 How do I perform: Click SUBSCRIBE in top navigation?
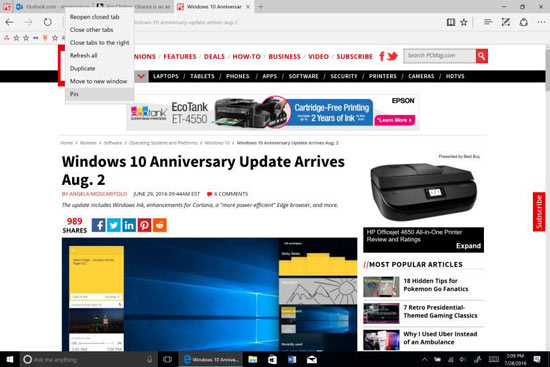355,56
